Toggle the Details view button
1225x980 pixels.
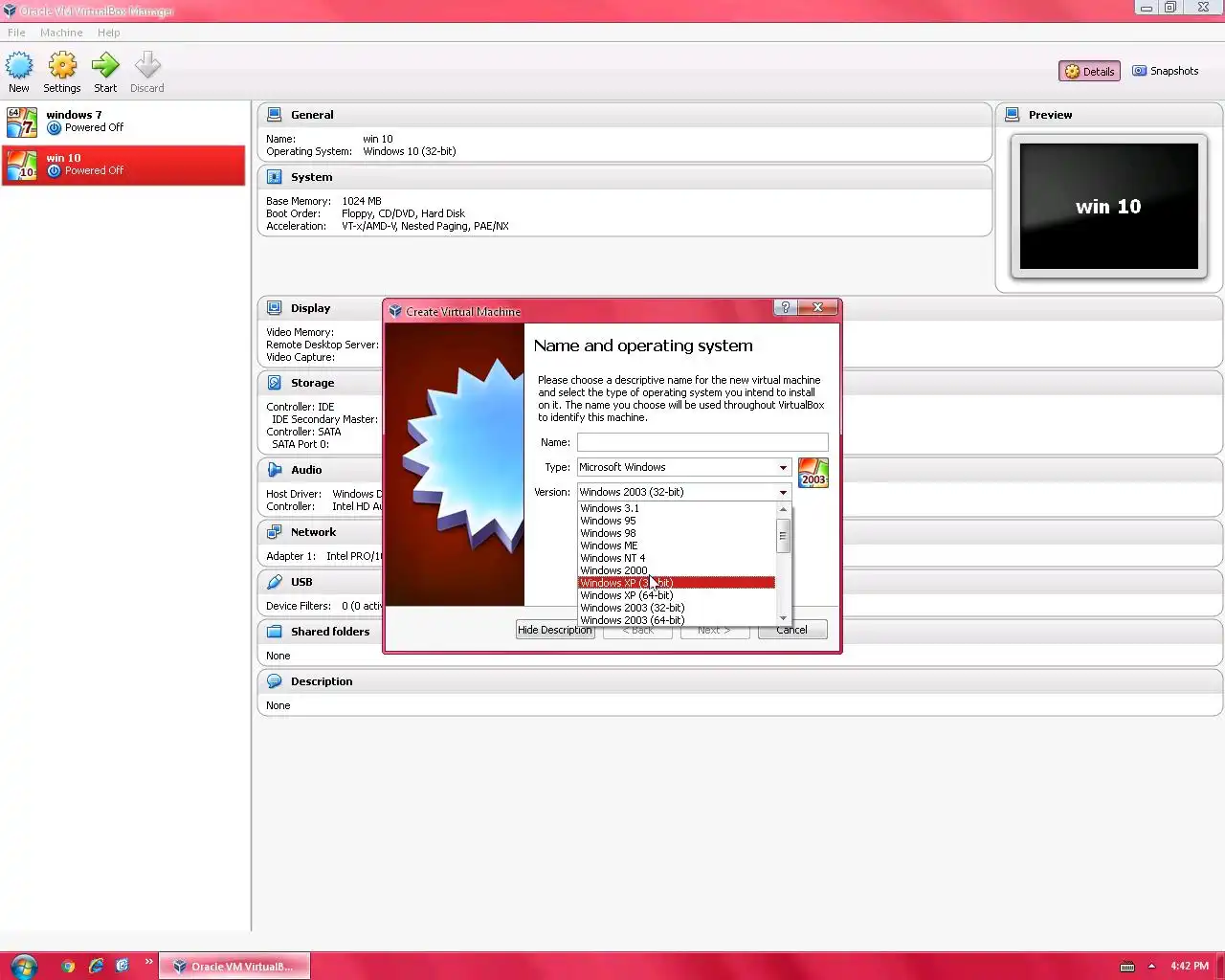coord(1089,71)
